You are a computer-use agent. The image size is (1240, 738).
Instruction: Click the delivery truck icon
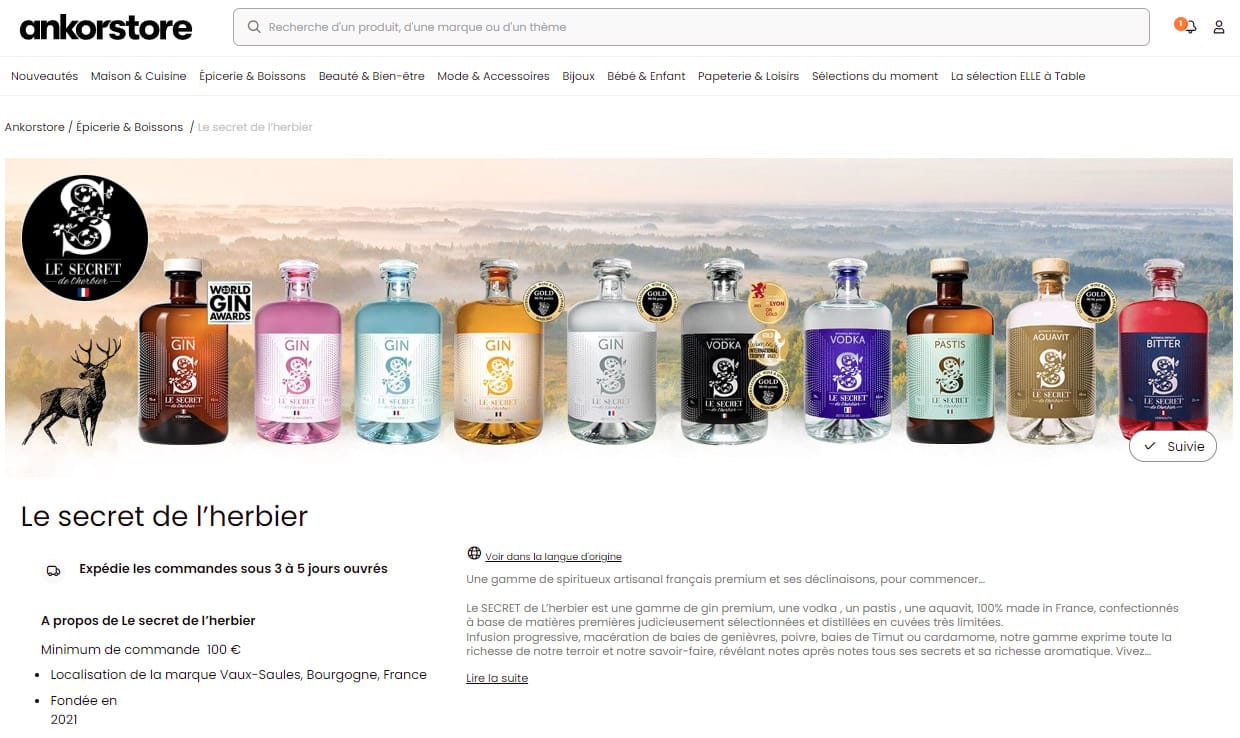point(53,570)
